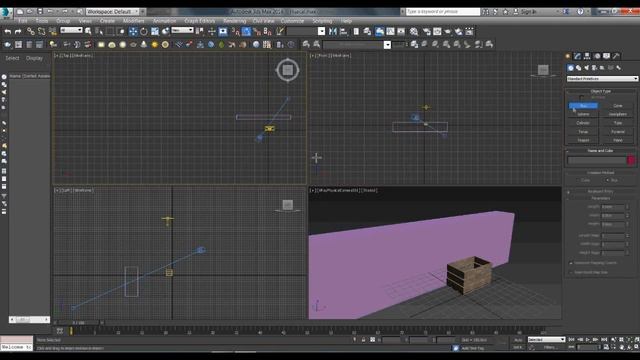This screenshot has height=360, width=640.
Task: Click the Select by Name icon
Action: coord(99,31)
